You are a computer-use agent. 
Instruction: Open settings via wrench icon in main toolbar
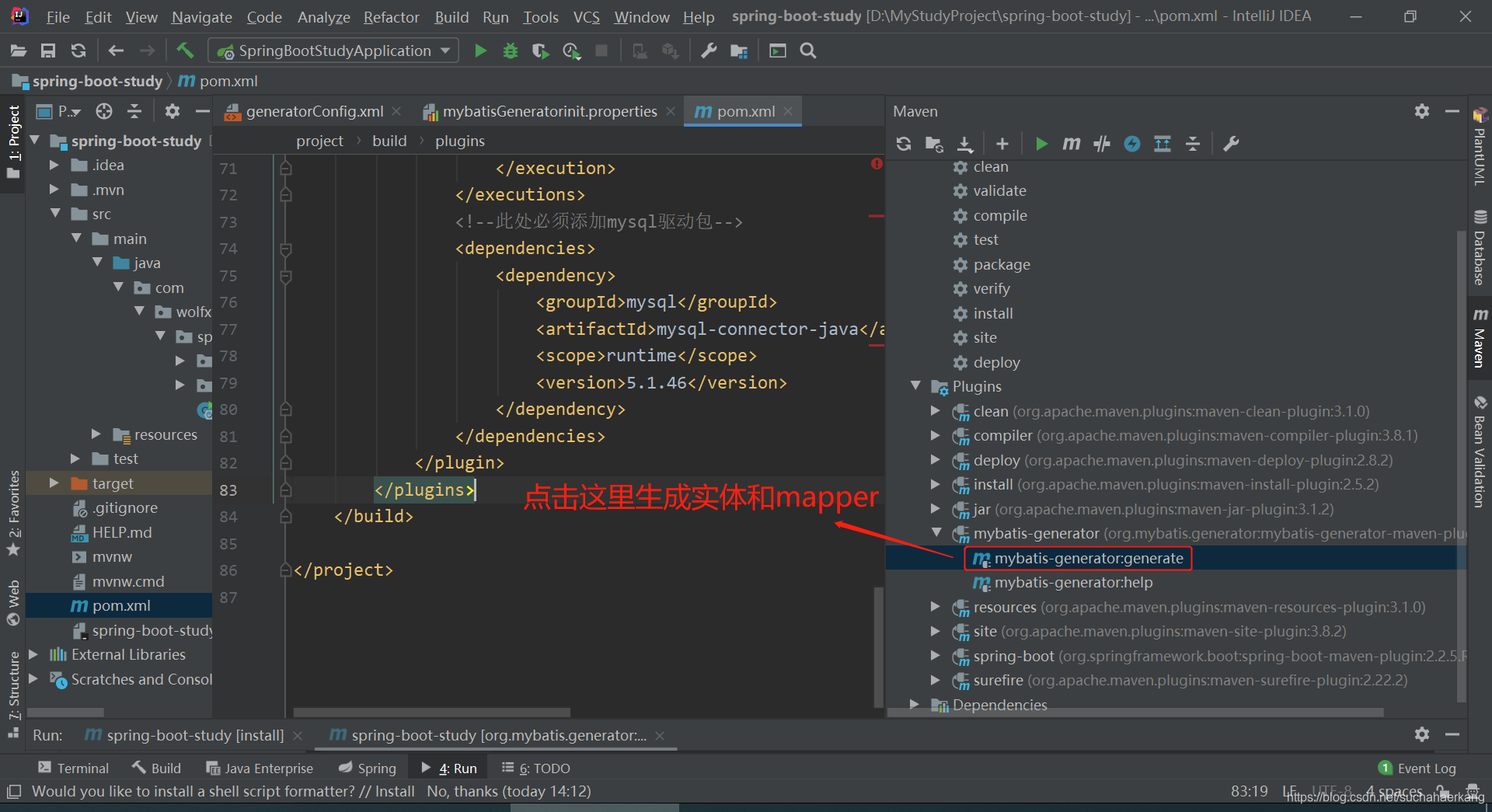pyautogui.click(x=709, y=51)
